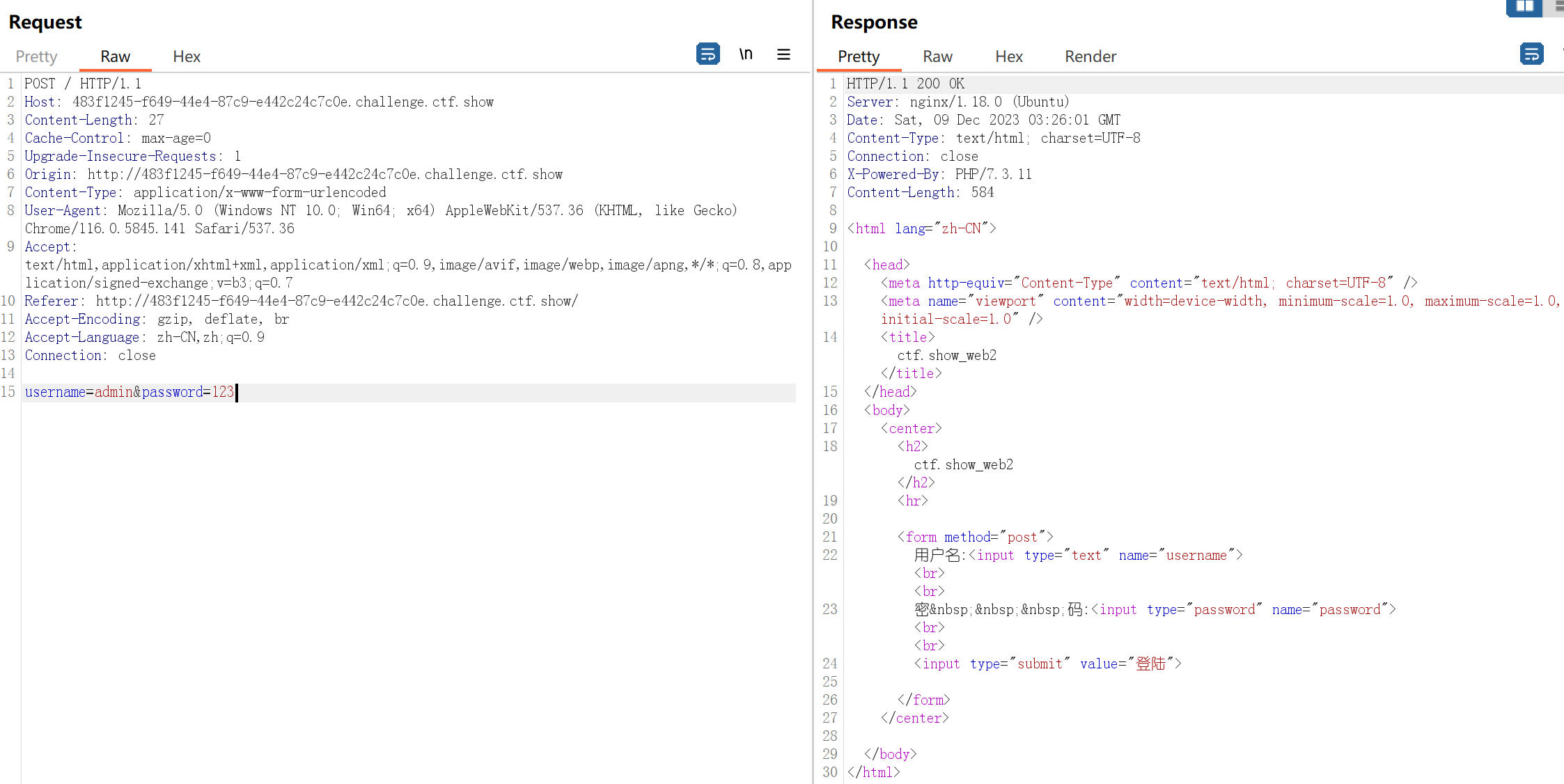Click the form method="post" line in the response
The image size is (1564, 784).
click(975, 537)
